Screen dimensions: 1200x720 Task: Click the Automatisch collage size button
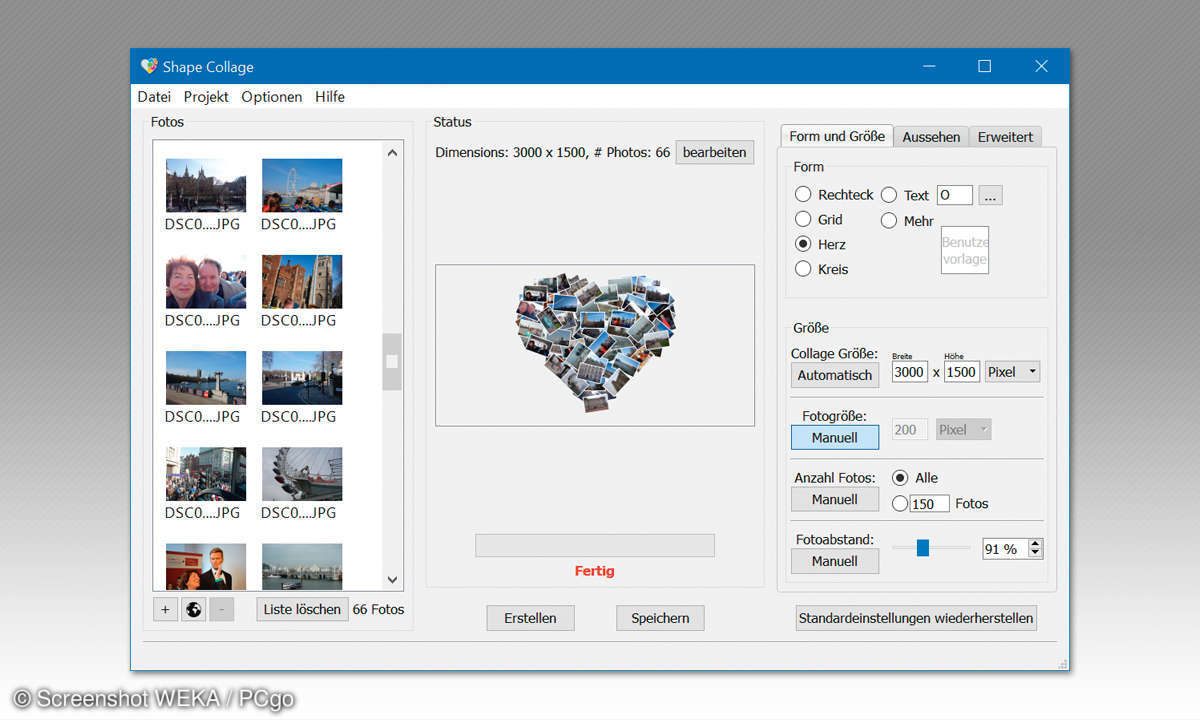point(835,375)
